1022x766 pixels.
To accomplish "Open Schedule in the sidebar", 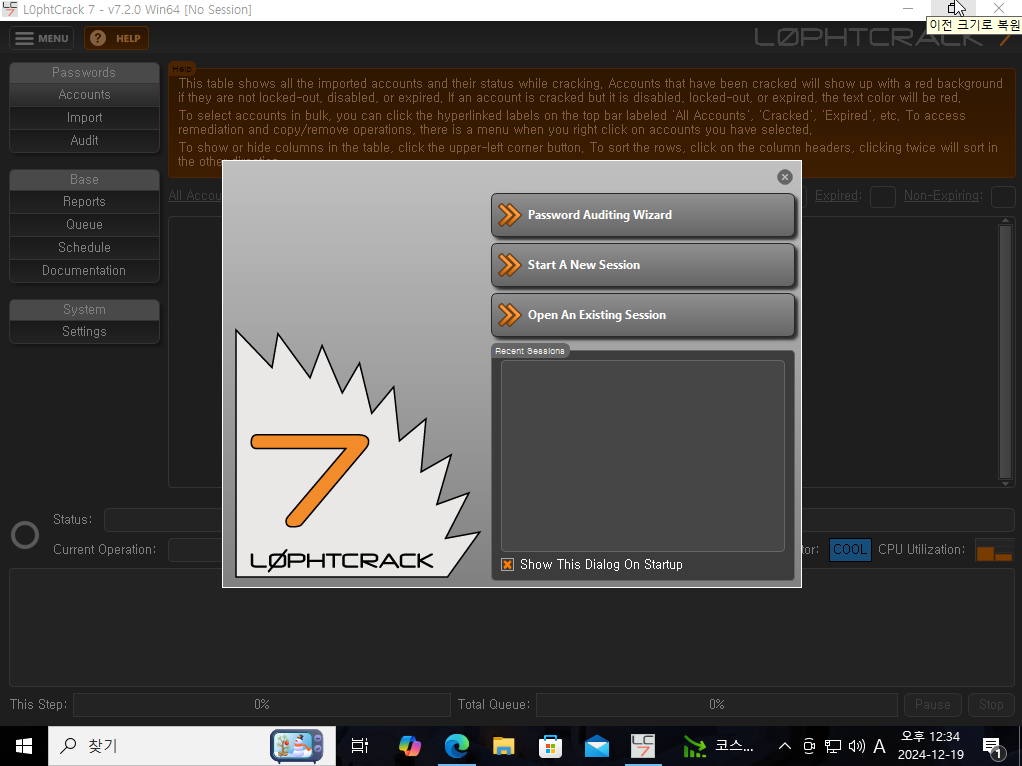I will pyautogui.click(x=84, y=247).
